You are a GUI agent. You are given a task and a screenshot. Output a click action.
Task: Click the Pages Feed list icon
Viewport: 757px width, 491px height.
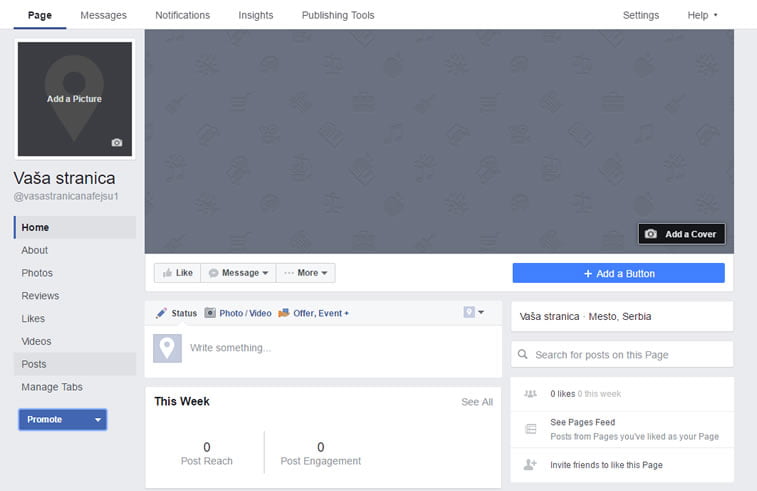pos(531,429)
